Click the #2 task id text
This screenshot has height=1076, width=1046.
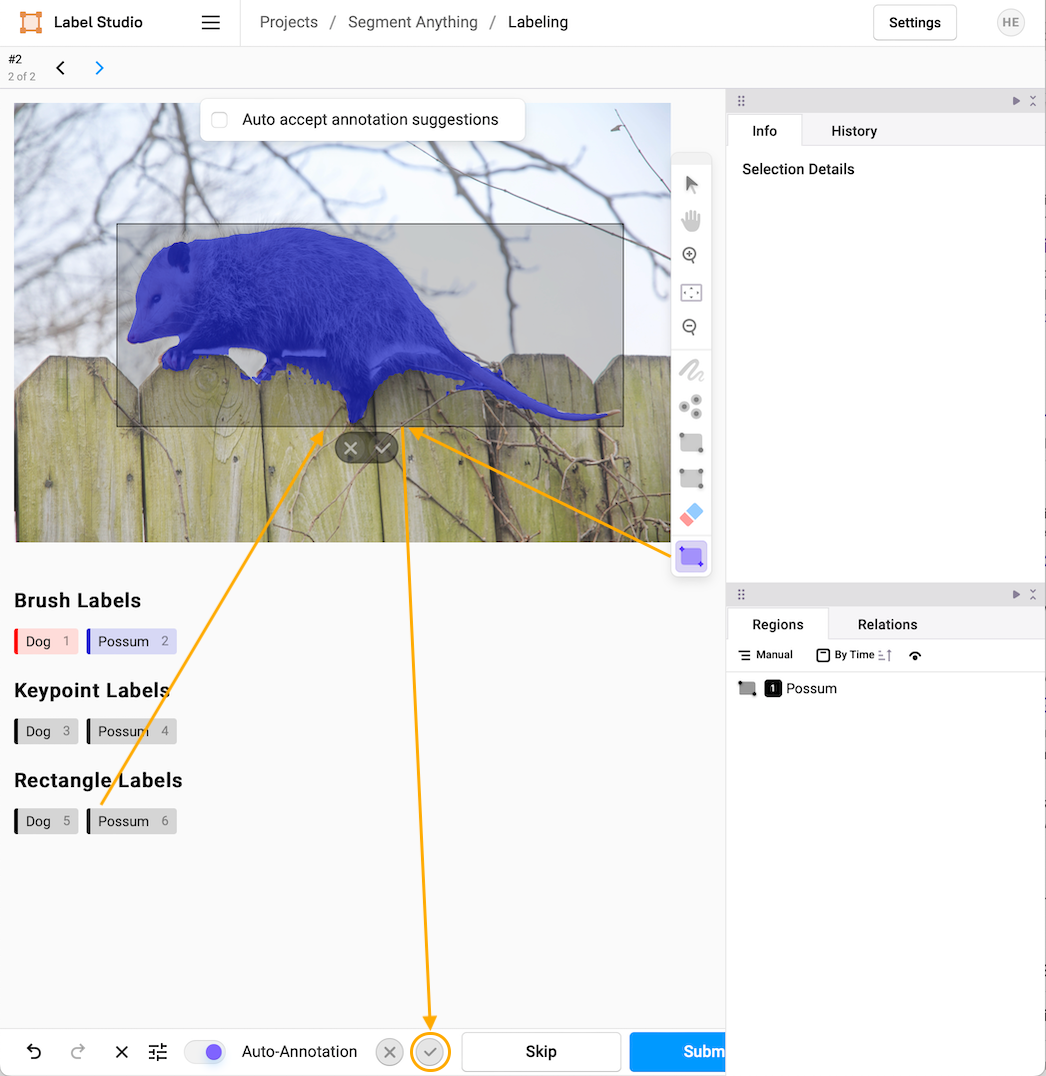(x=15, y=59)
